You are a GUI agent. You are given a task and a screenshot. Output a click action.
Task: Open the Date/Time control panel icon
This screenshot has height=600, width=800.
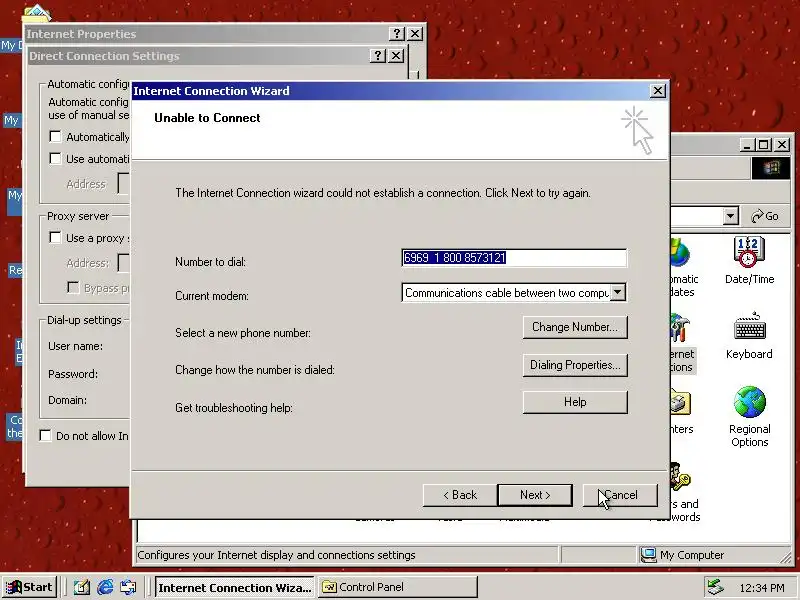pos(749,260)
